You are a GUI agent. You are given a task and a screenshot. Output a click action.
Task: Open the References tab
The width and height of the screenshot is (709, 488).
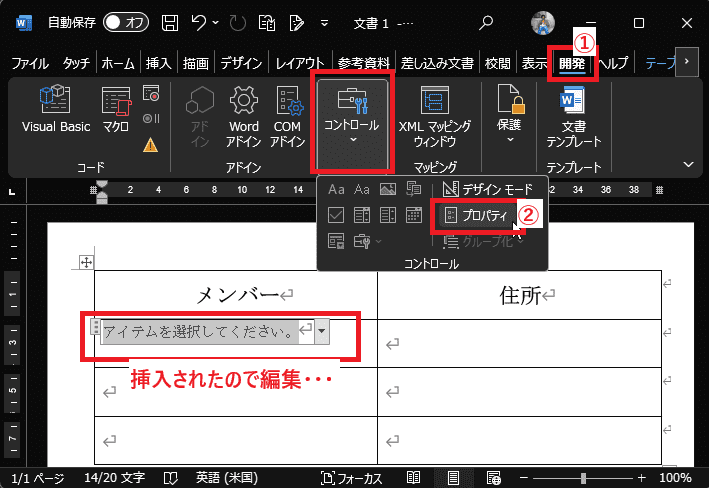tap(365, 63)
